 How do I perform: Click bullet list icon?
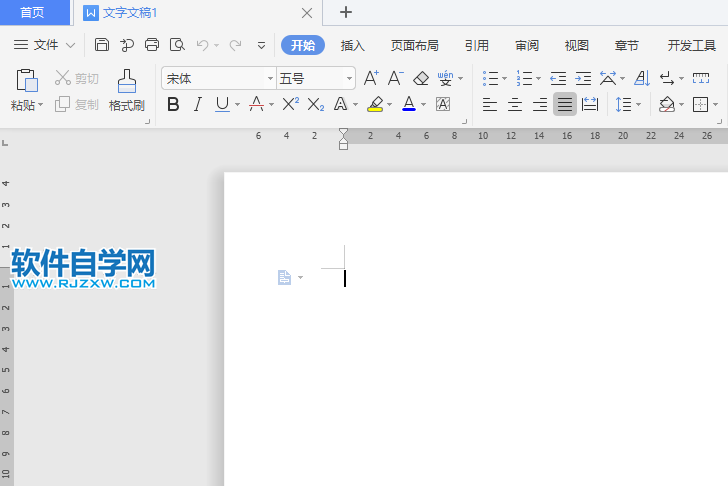tap(490, 78)
